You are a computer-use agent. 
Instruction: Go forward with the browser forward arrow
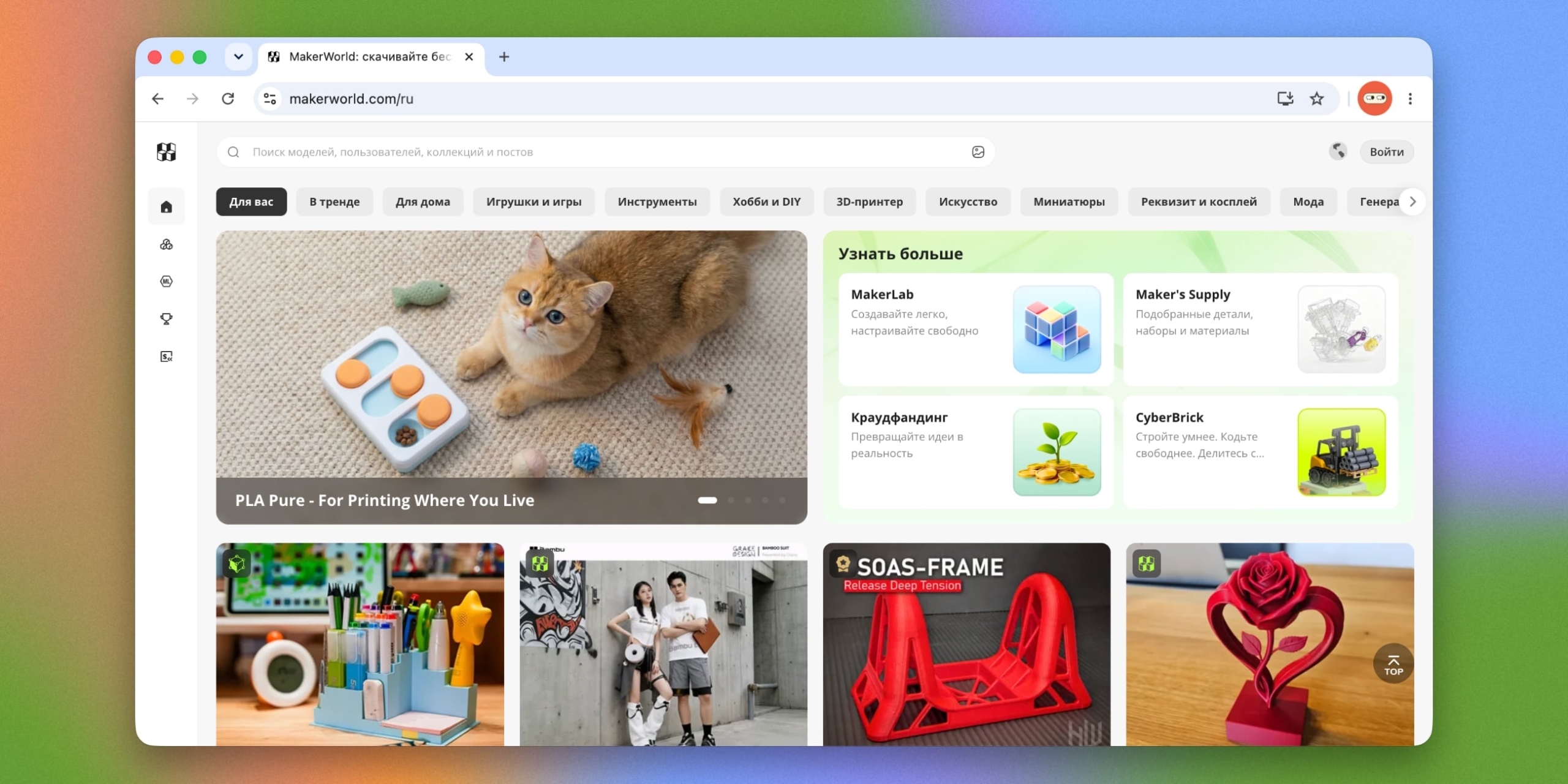(x=192, y=99)
